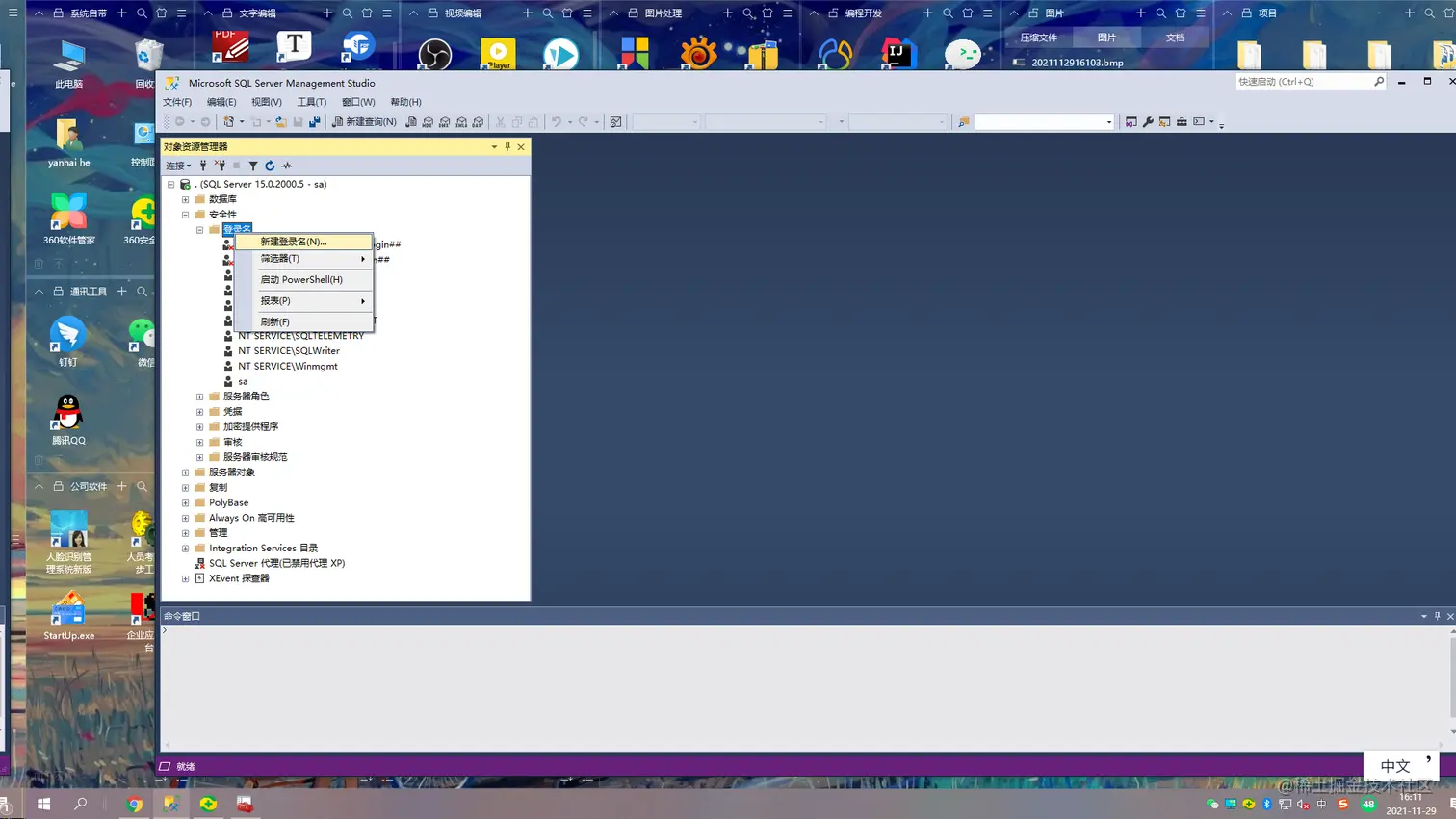
Task: Open the 报表(P) submenu
Action: pos(304,301)
